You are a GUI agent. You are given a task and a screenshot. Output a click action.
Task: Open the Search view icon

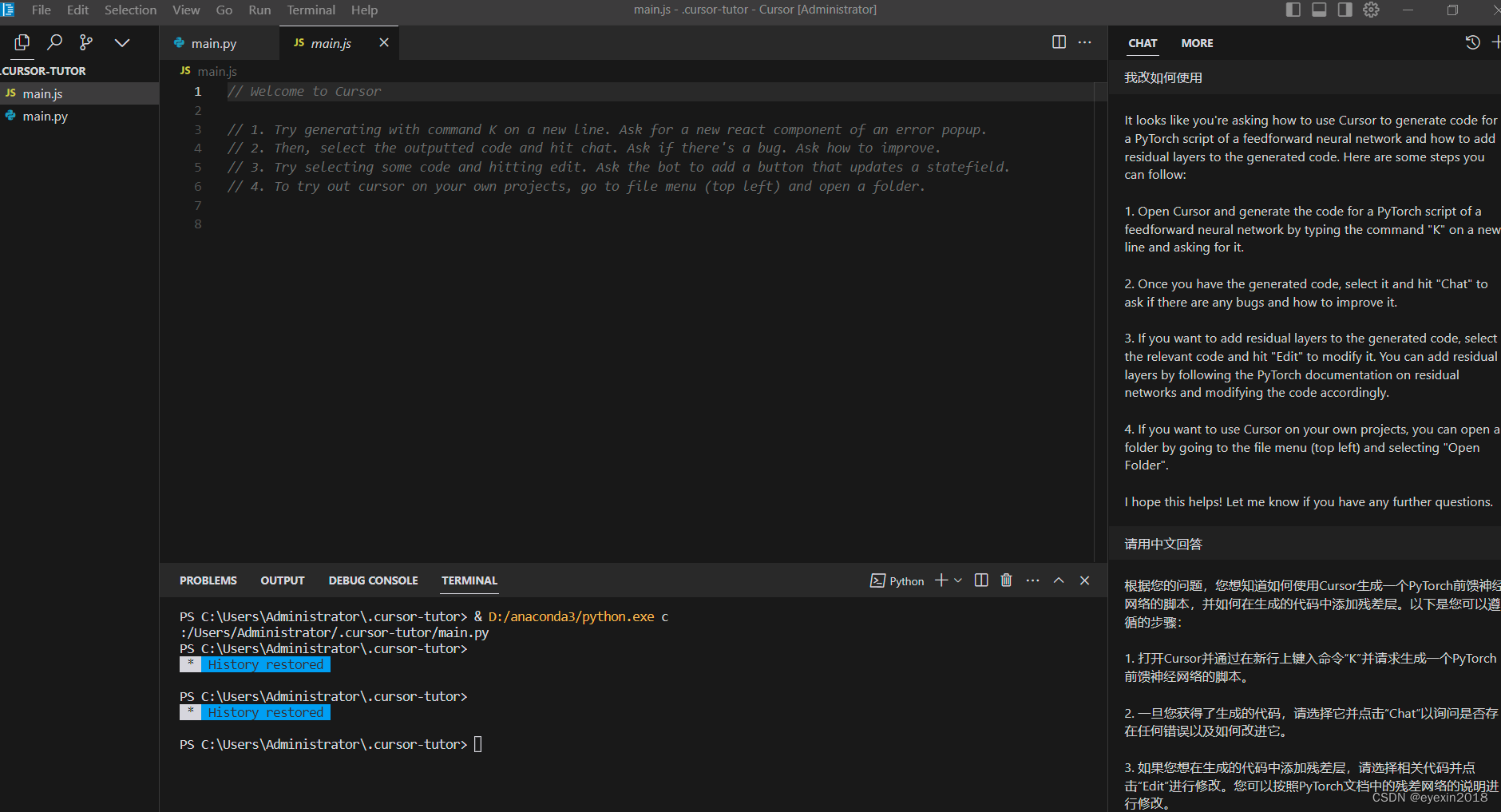(x=54, y=42)
